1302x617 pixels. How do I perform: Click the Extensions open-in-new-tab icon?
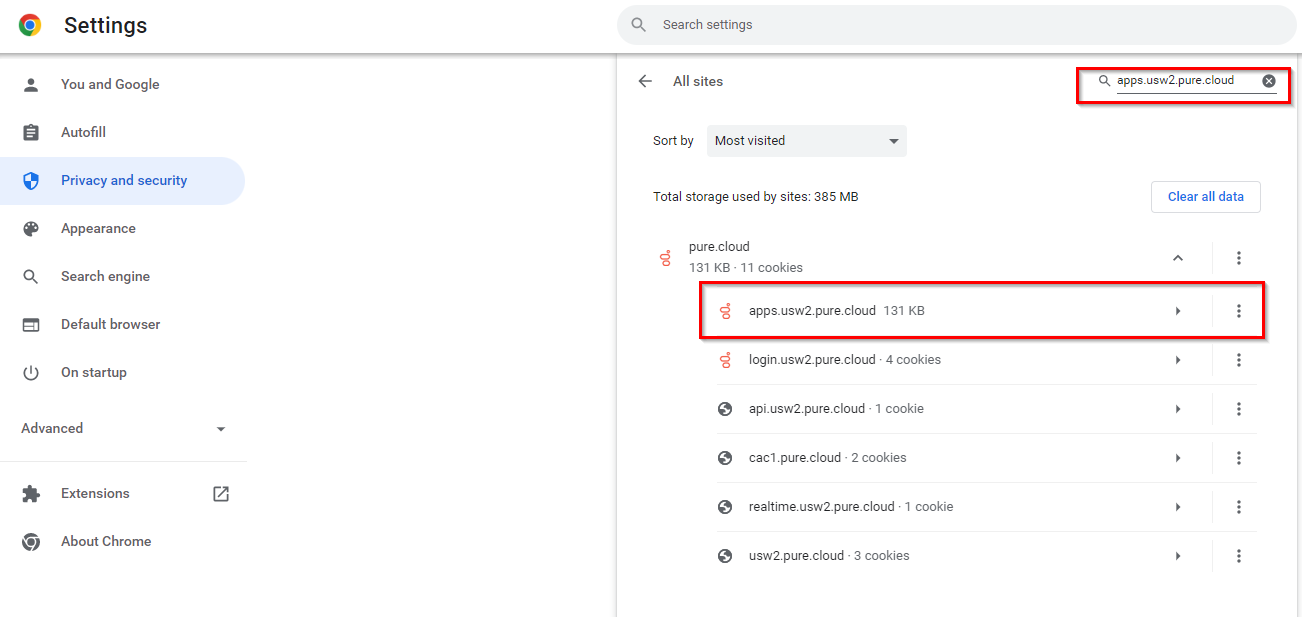[221, 493]
